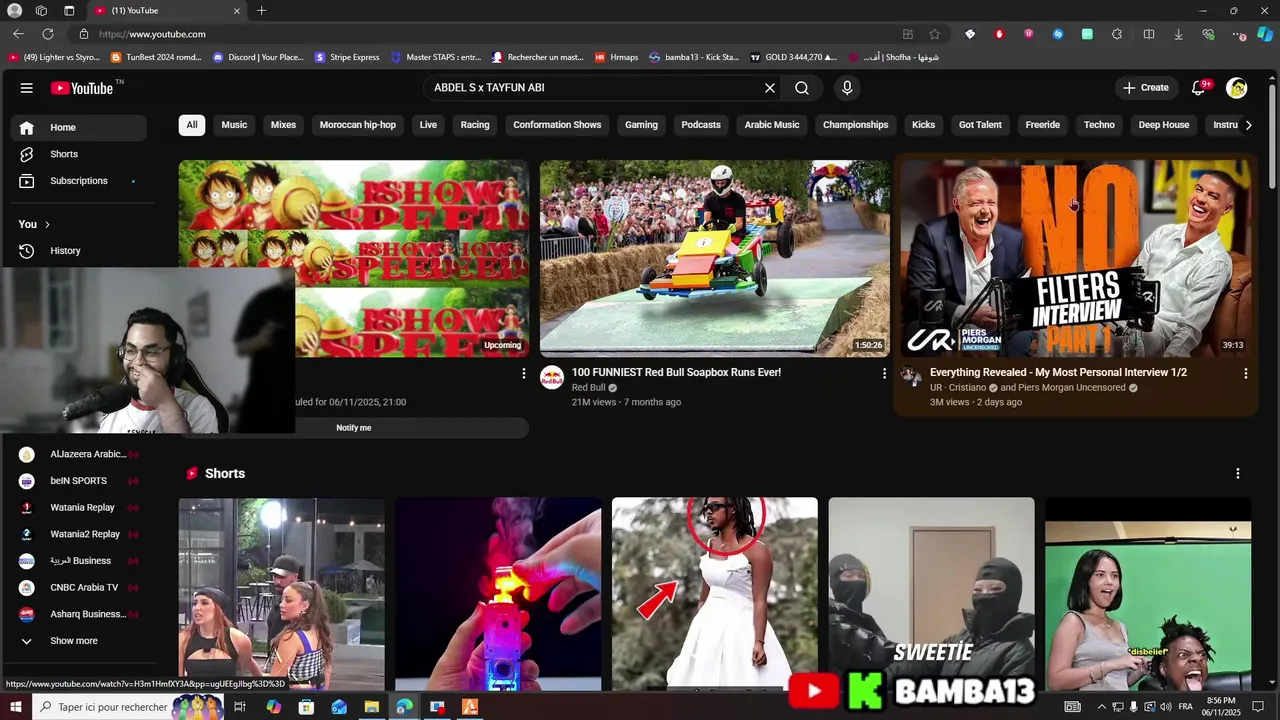
Task: Show more filter chips with right arrow
Action: (1248, 125)
